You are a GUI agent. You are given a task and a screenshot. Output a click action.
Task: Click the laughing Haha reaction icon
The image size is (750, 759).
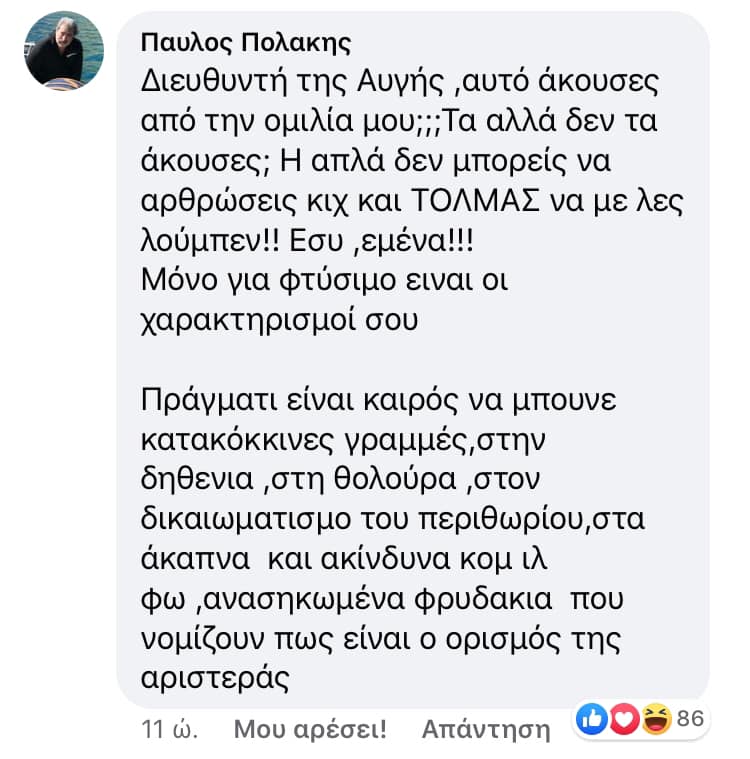(x=657, y=719)
